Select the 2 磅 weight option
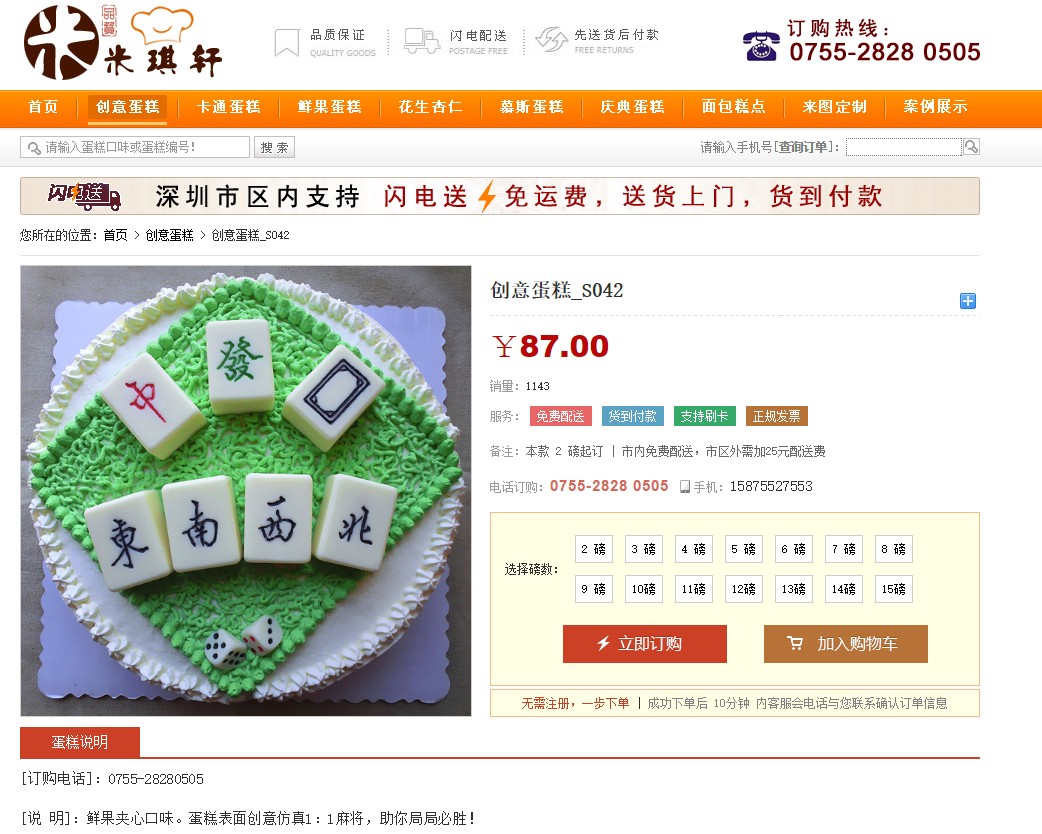 tap(593, 549)
